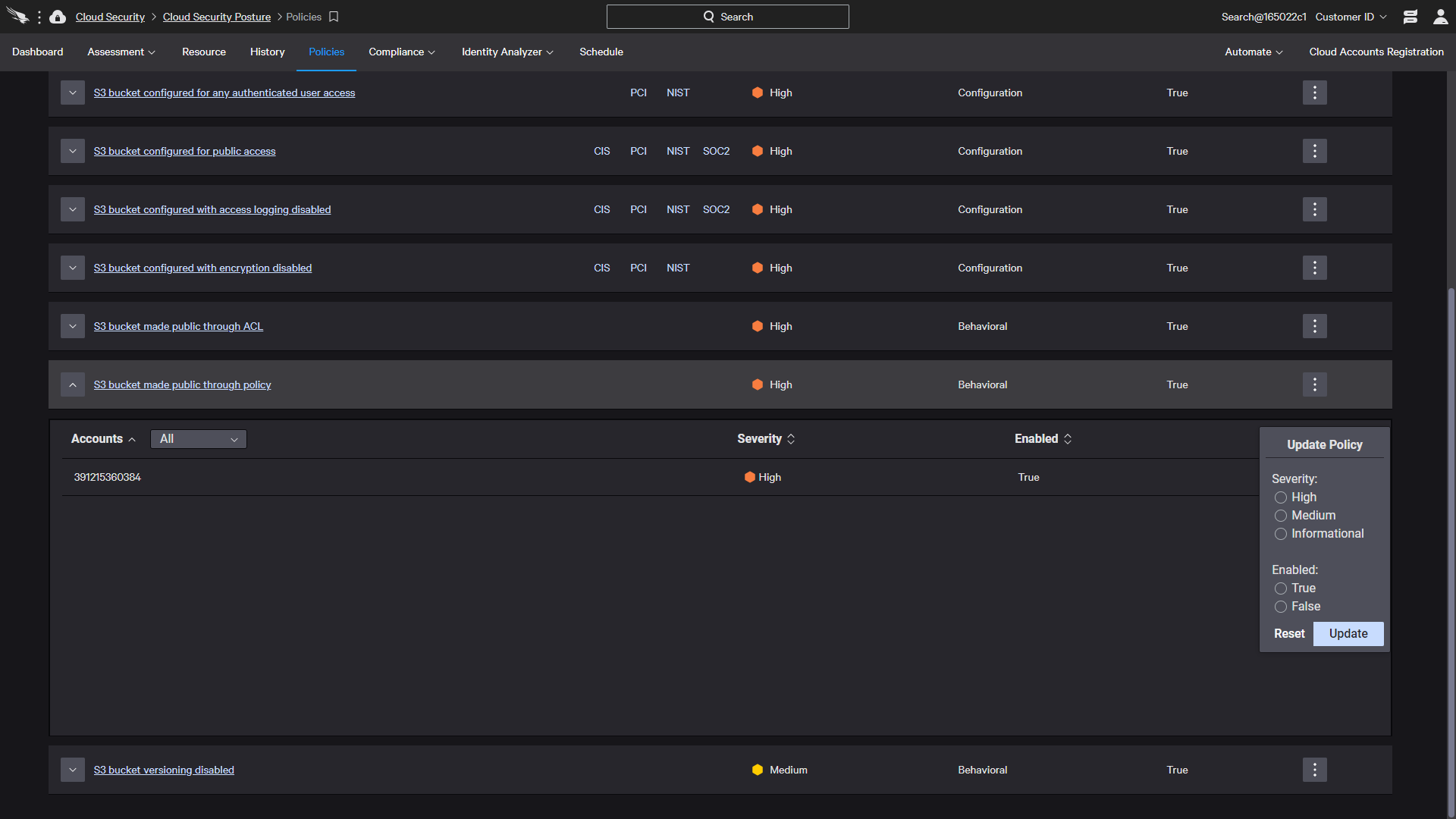Collapse the S3 bucket configured for public access row
Screen dimensions: 1456x819
[x=73, y=150]
